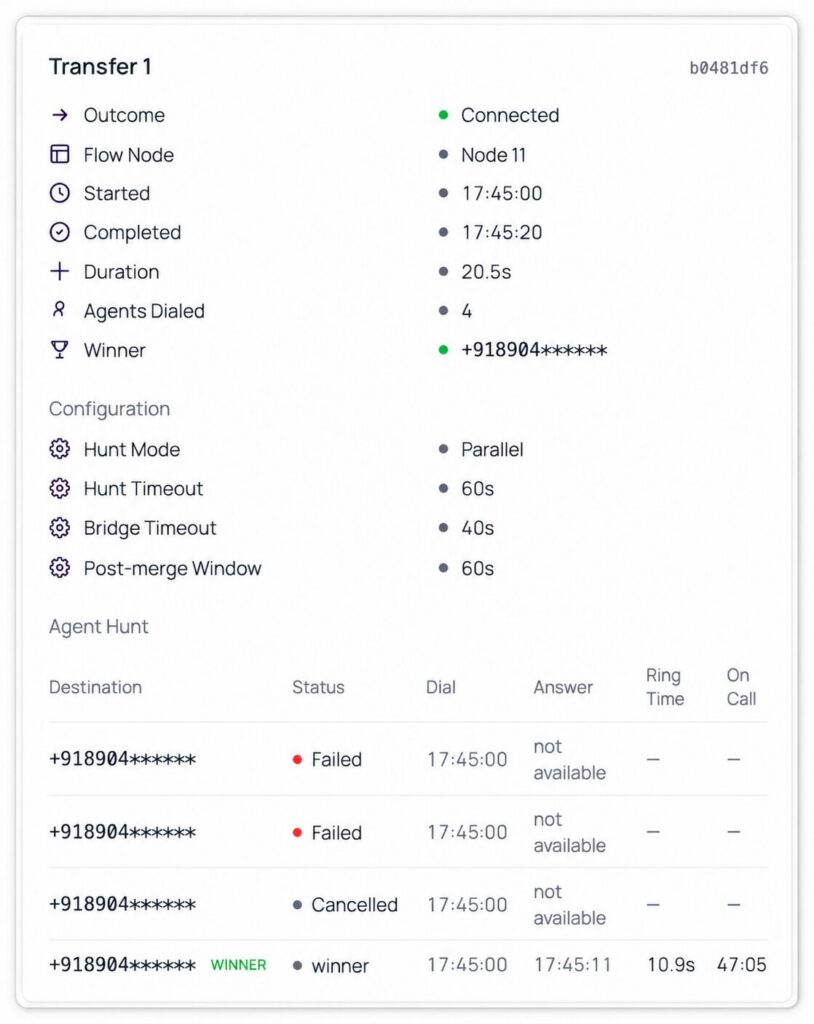Viewport: 814px width, 1024px height.
Task: Click the first Failed status indicator
Action: tap(327, 760)
